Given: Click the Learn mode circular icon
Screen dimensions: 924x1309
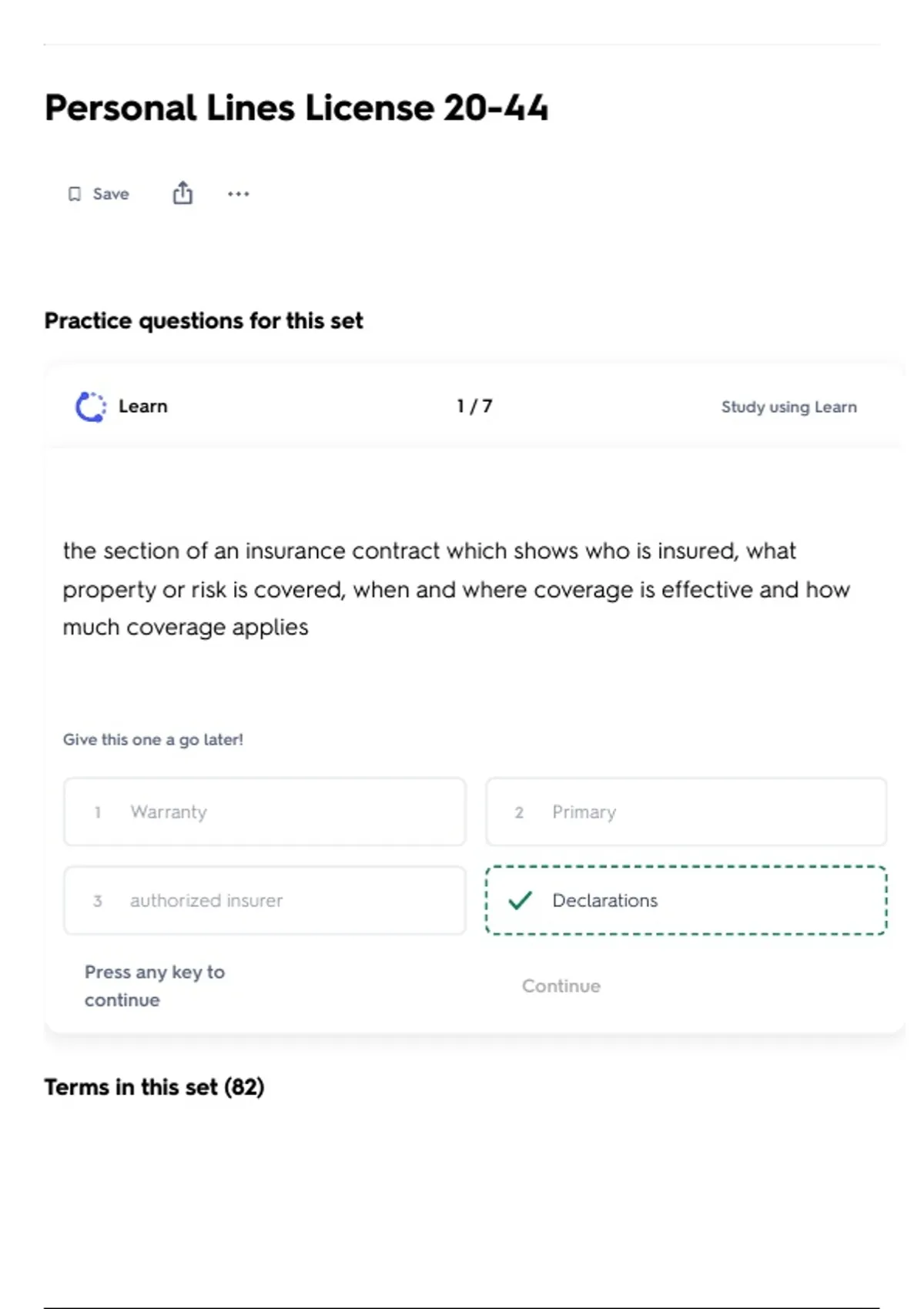Looking at the screenshot, I should tap(91, 407).
